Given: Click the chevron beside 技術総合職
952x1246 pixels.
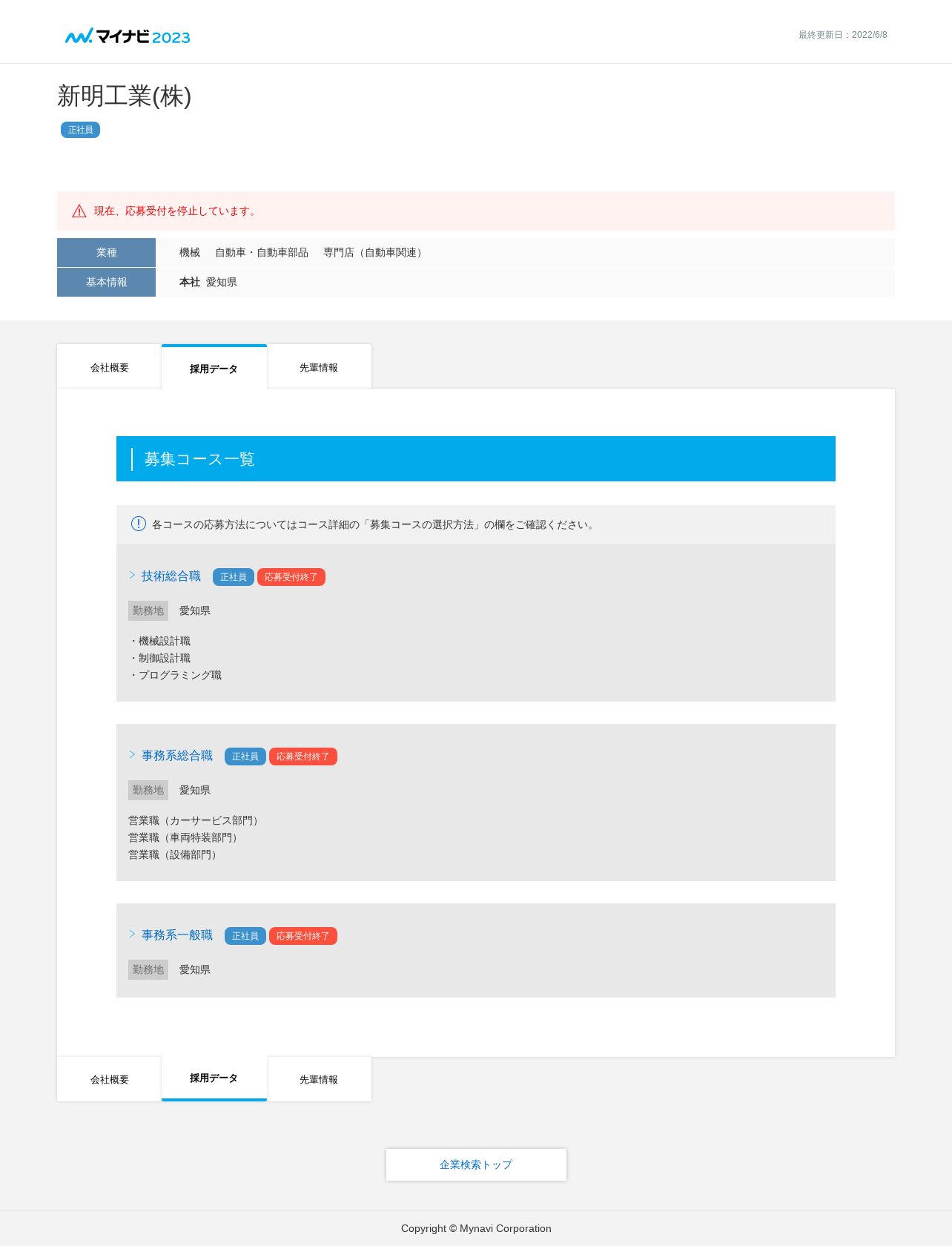Looking at the screenshot, I should click(132, 575).
